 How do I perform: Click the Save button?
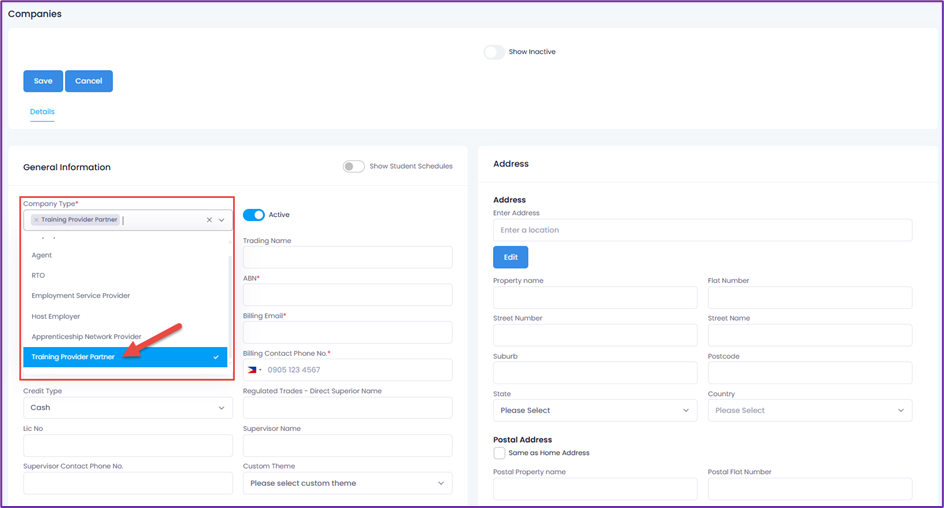point(43,81)
